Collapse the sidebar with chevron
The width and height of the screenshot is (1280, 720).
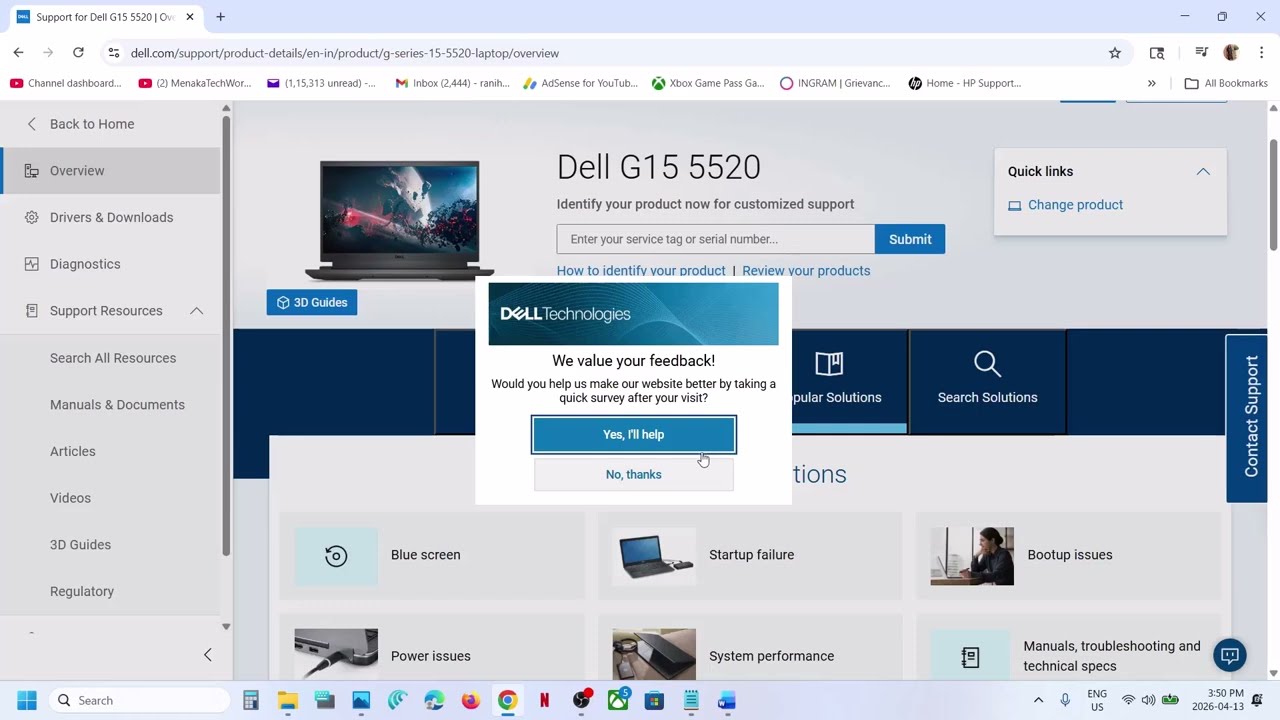(207, 655)
